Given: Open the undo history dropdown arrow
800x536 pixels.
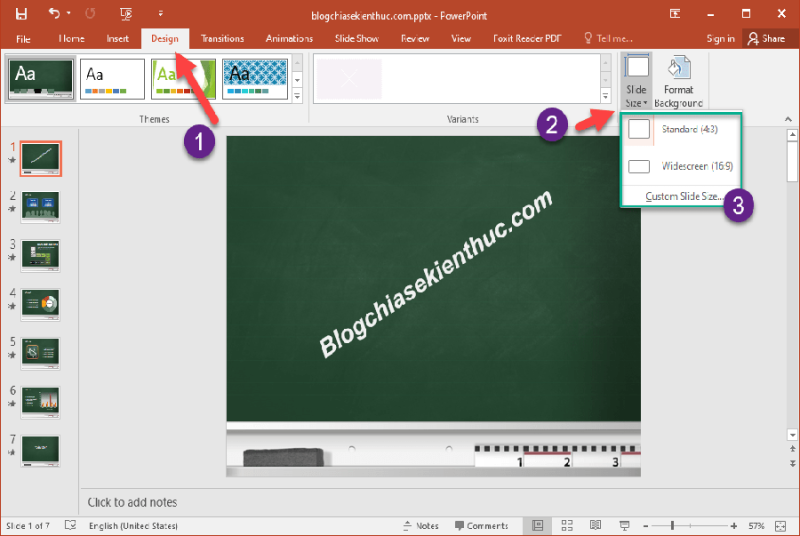Looking at the screenshot, I should (68, 14).
